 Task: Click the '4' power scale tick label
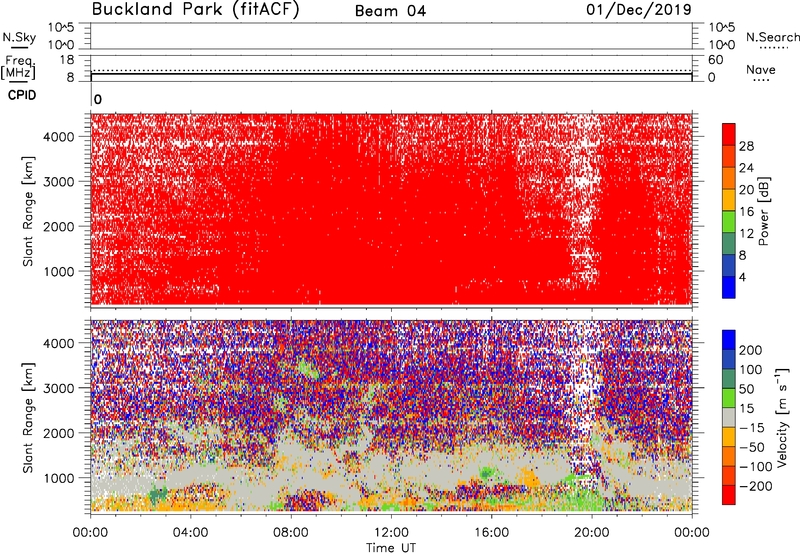click(742, 277)
